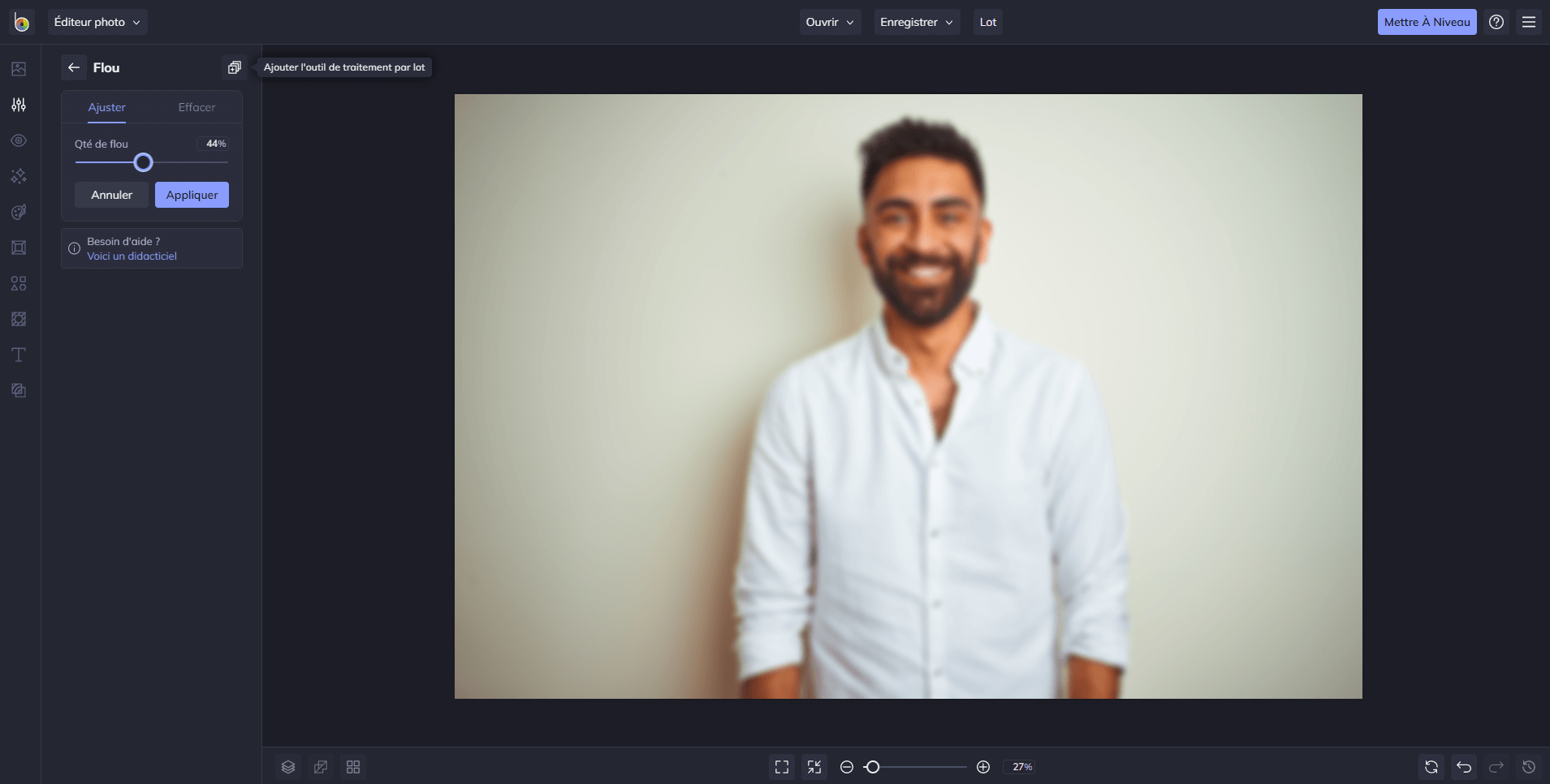The width and height of the screenshot is (1550, 784).
Task: Expand the Éditeur photo dropdown
Action: click(97, 22)
